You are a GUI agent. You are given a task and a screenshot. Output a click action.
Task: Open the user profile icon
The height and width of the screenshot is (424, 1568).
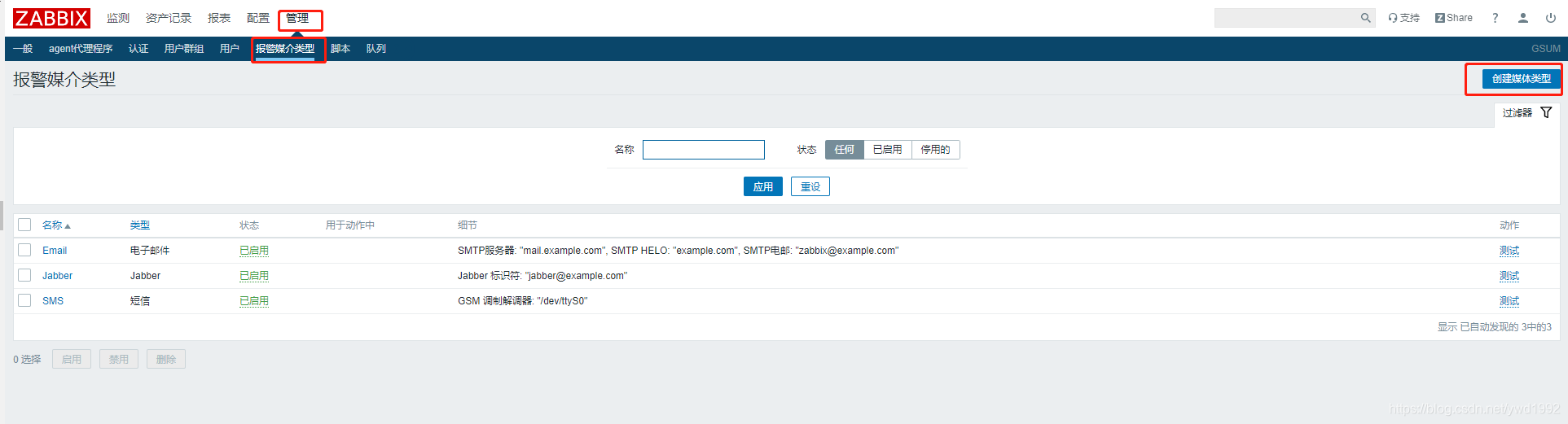click(x=1522, y=18)
